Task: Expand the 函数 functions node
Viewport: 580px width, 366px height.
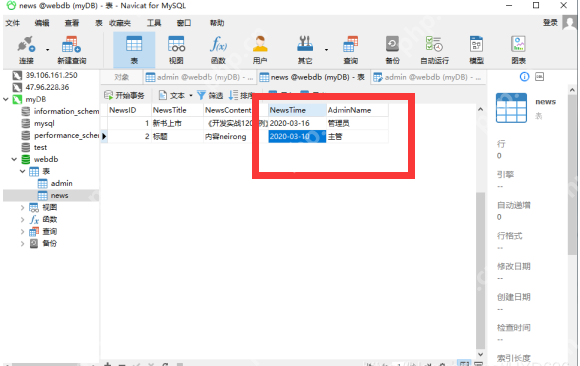Action: [x=23, y=220]
